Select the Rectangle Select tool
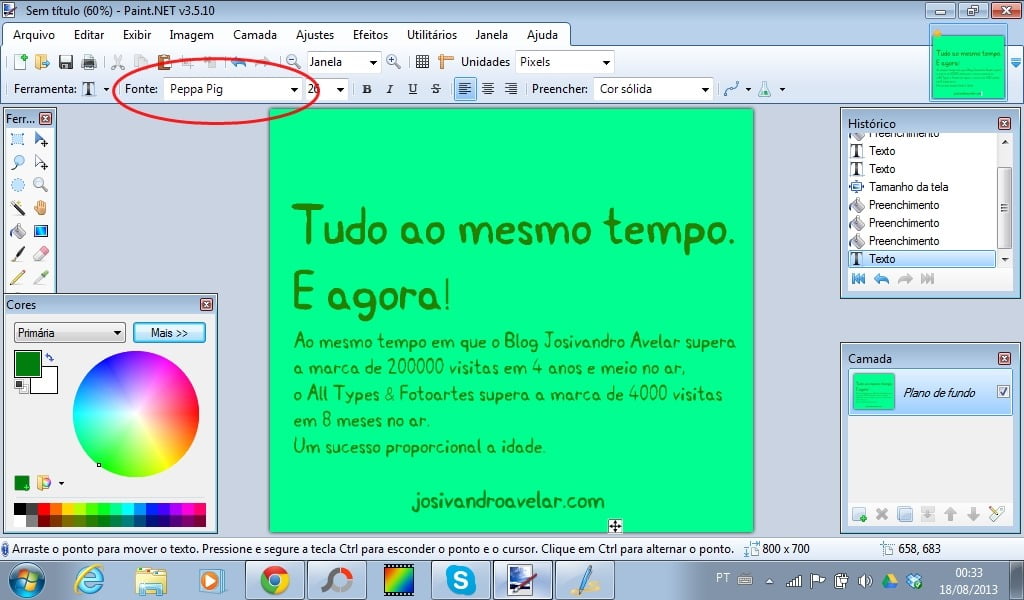The height and width of the screenshot is (600, 1024). [18, 139]
